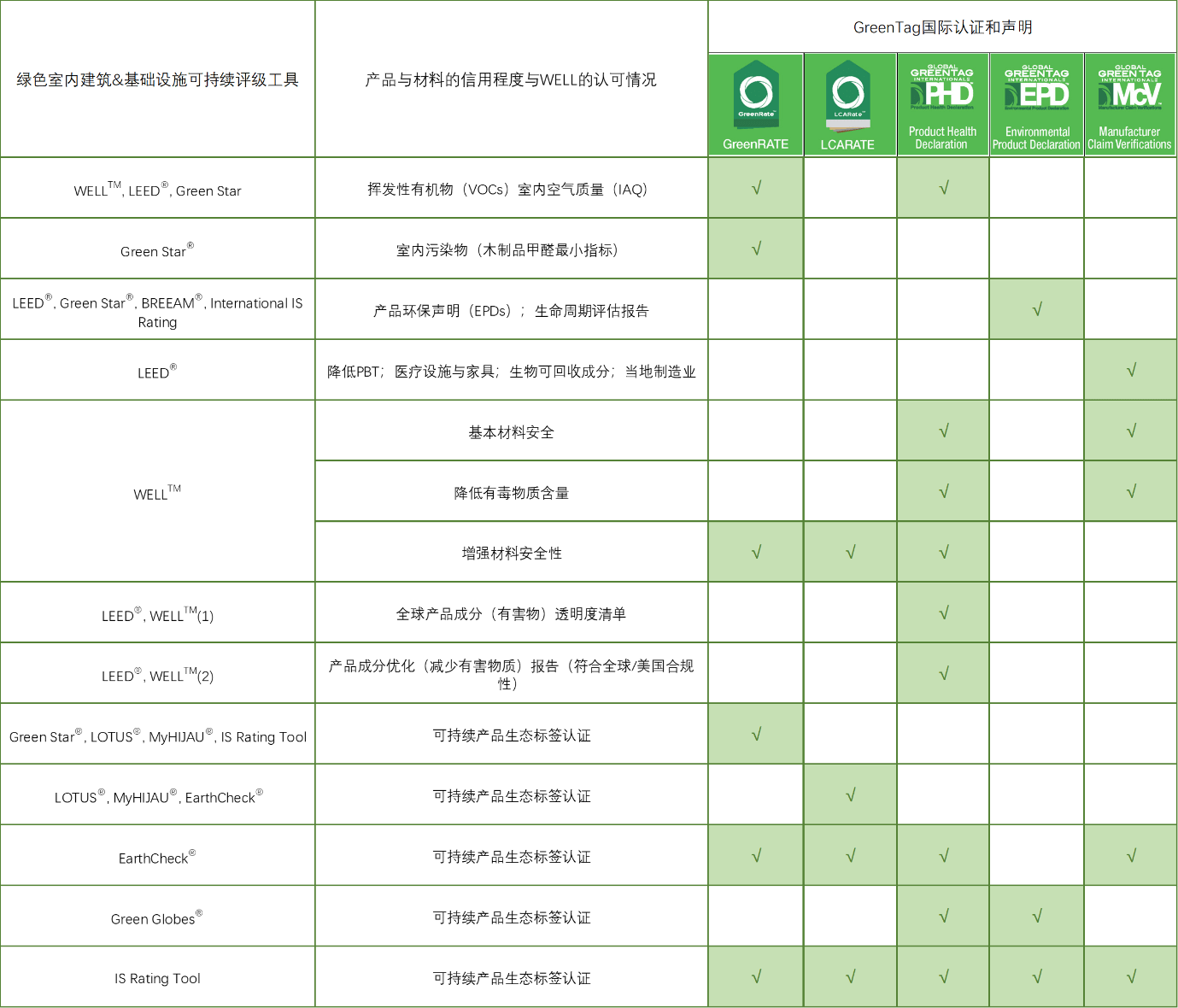Click cell '室内污染物（木制品甲醛最小指标）'
The height and width of the screenshot is (1008, 1178).
click(x=512, y=249)
